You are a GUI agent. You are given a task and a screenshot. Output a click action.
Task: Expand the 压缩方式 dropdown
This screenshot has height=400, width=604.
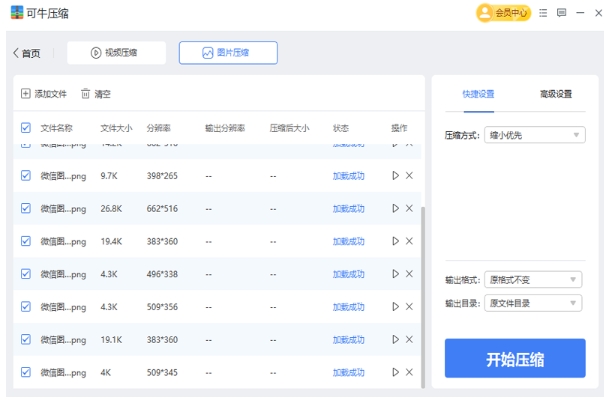(535, 135)
